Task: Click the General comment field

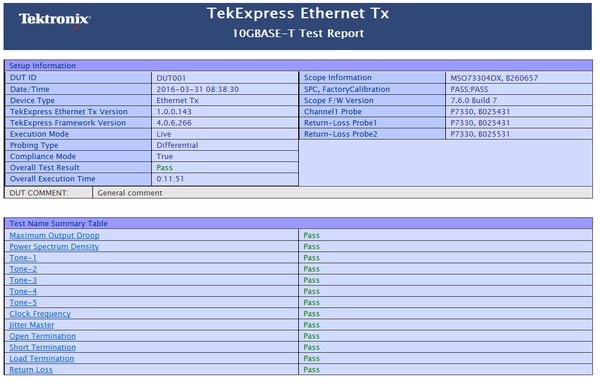Action: (342, 193)
